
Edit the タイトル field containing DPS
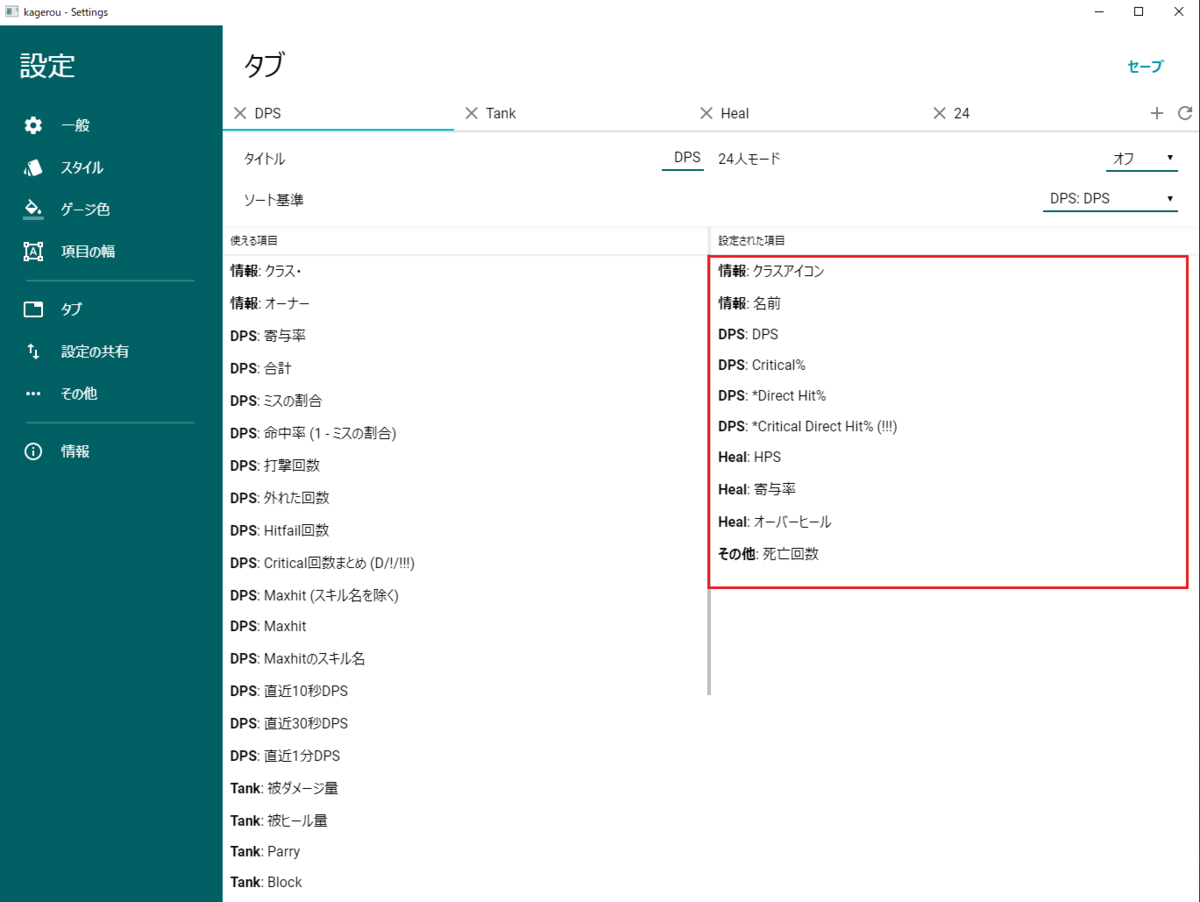(x=682, y=158)
